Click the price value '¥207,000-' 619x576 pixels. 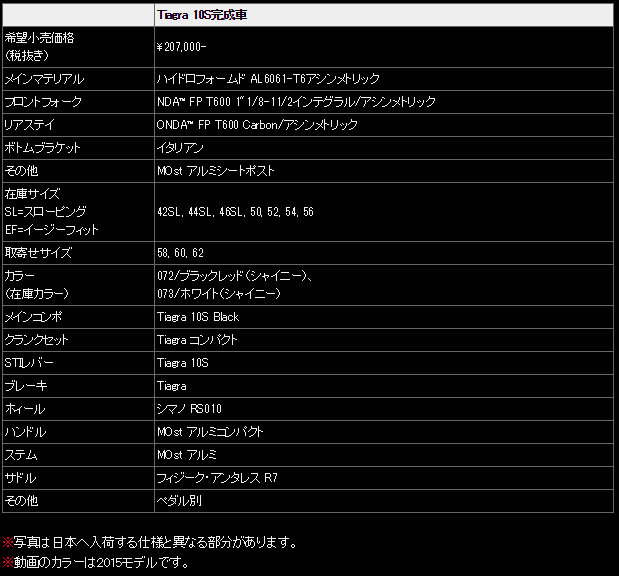coord(181,47)
